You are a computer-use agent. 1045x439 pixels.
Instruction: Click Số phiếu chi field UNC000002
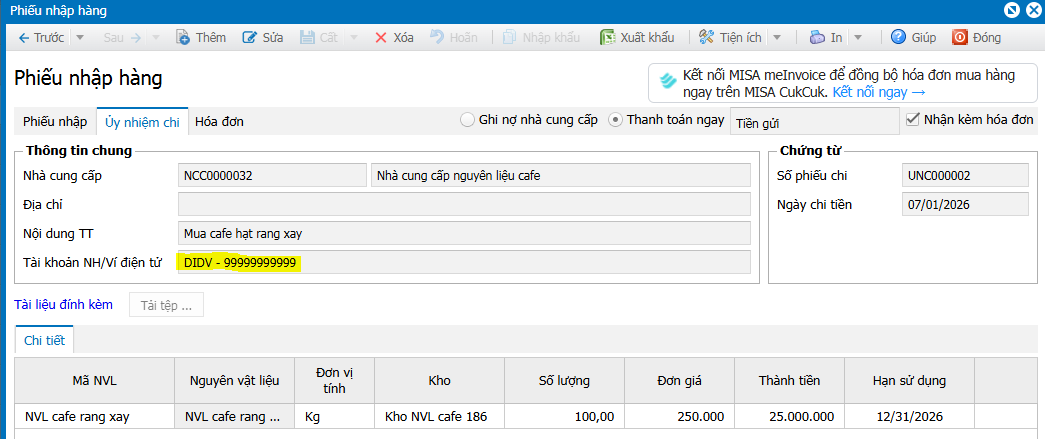[964, 176]
